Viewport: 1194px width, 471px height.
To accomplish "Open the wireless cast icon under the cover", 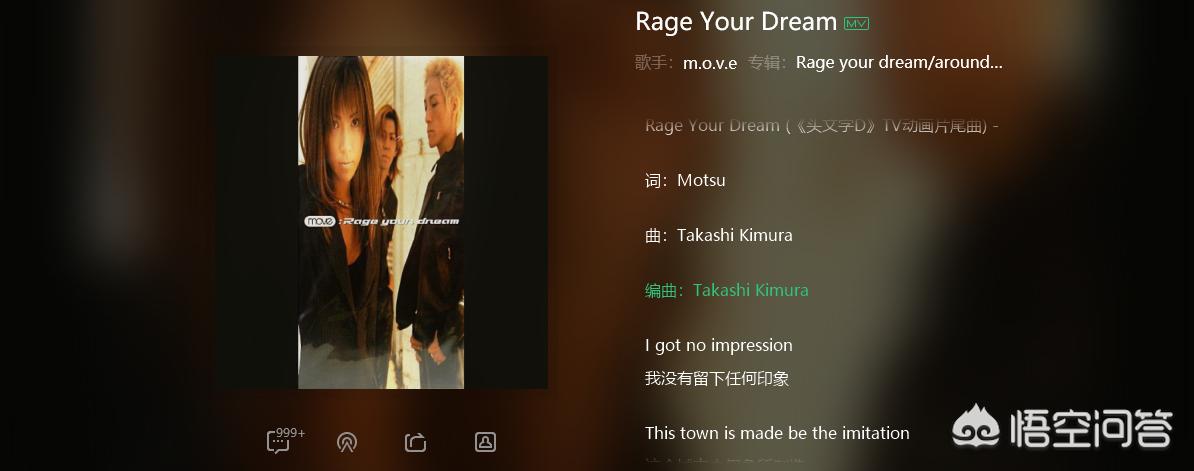I will pos(347,442).
